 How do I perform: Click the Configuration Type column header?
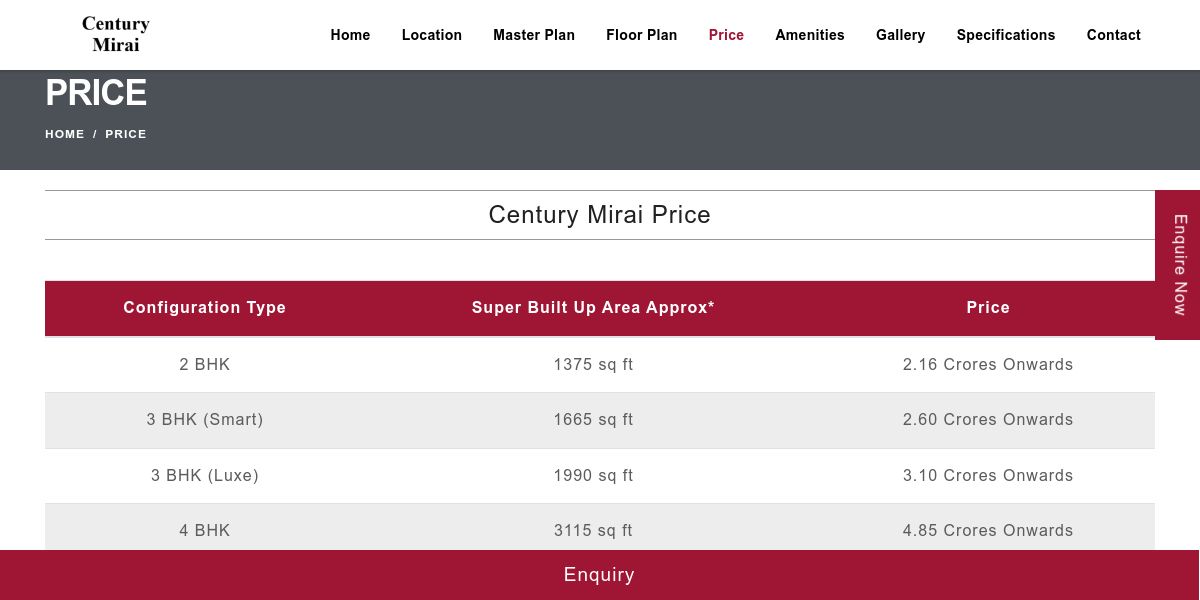(x=205, y=308)
